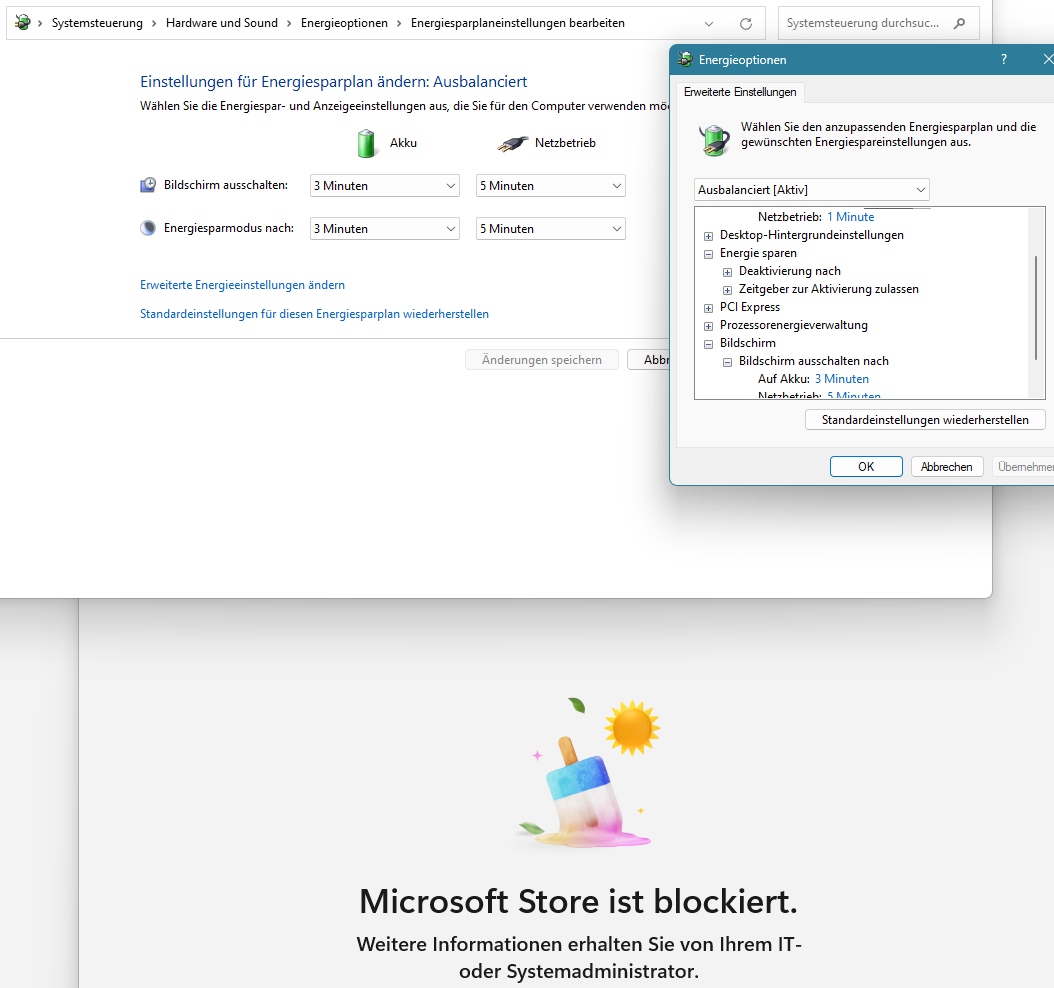Screen dimensions: 1054x988
Task: Expand the PCI Express node
Action: (708, 308)
